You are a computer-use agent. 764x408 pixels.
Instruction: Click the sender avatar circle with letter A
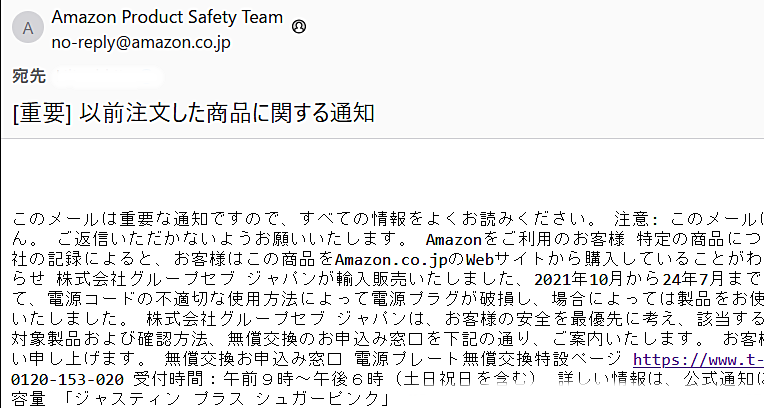tap(27, 29)
